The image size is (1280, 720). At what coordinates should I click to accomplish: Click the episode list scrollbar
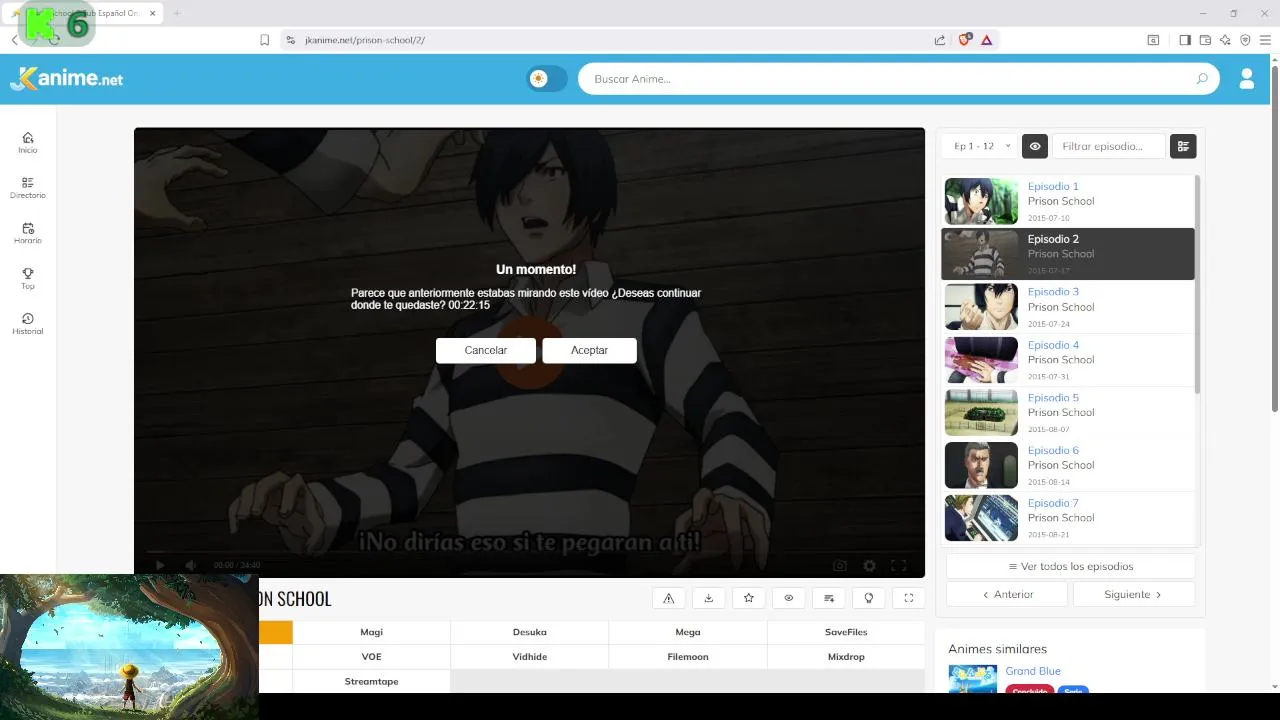tap(1197, 284)
